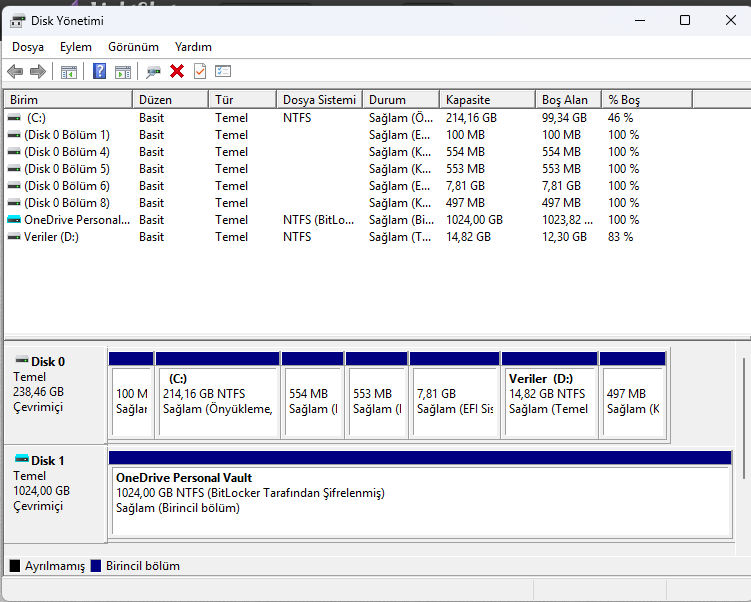
Task: Open the Eylem menu
Action: [x=76, y=47]
